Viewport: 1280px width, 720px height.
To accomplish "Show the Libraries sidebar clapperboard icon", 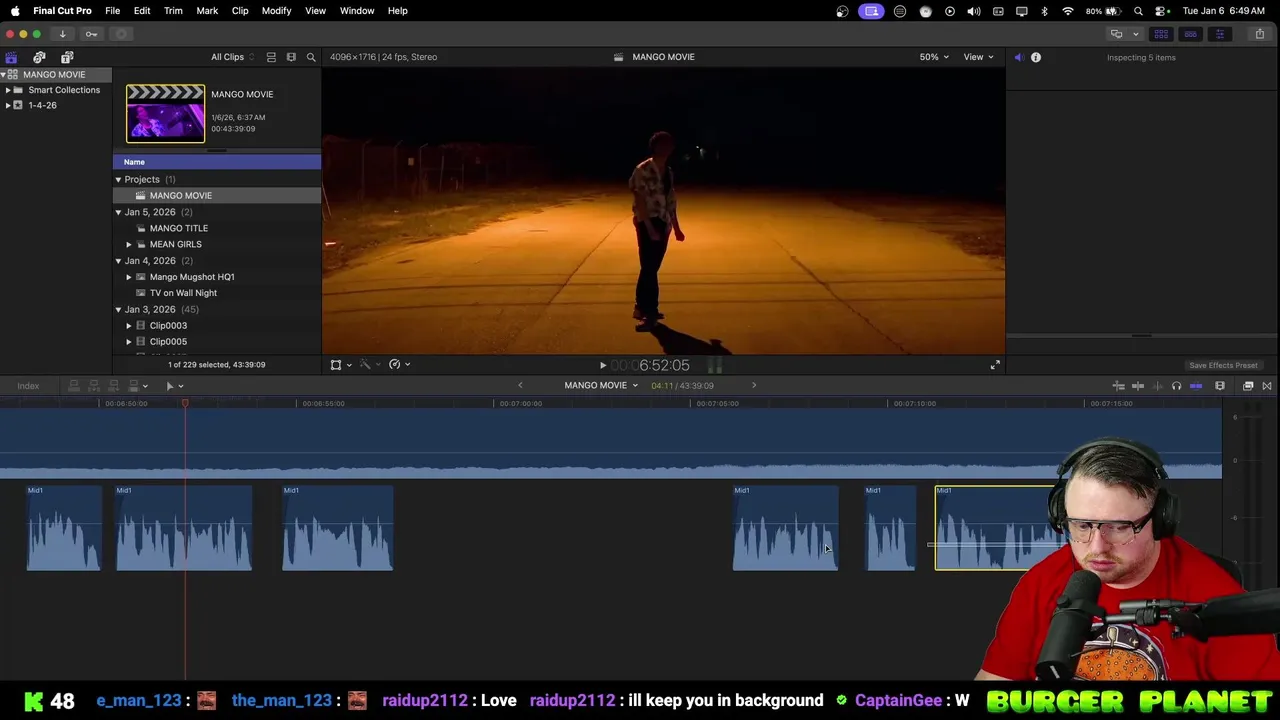I will (11, 57).
